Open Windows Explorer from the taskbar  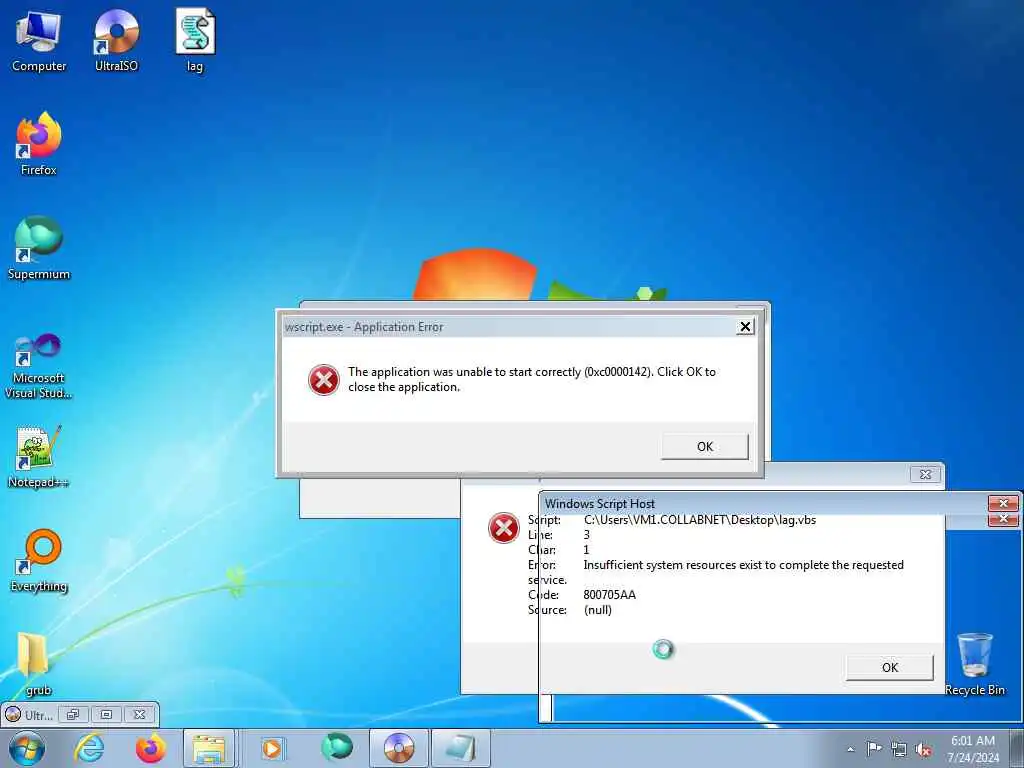(x=208, y=748)
